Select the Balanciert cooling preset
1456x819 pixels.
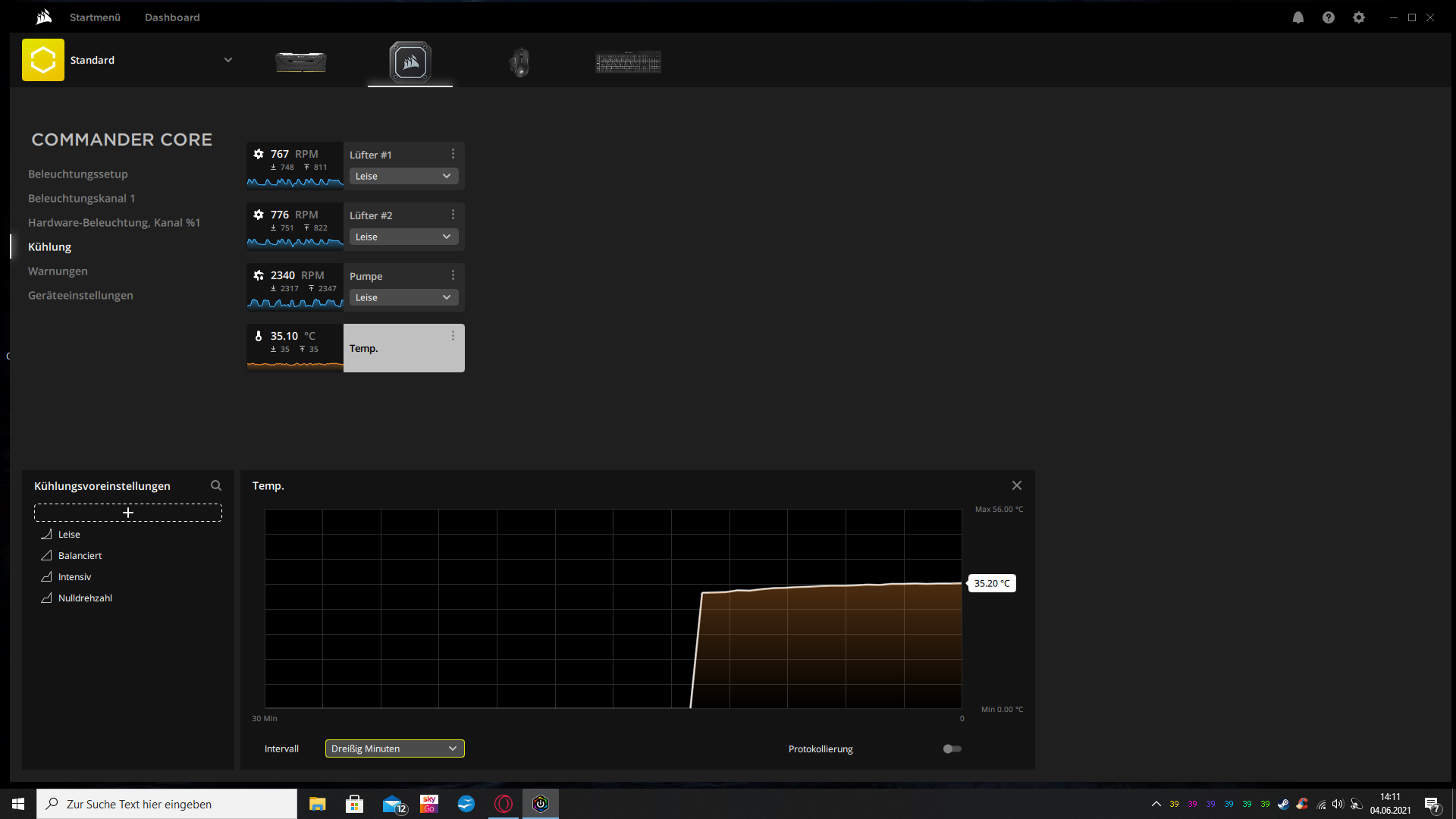[x=80, y=556]
